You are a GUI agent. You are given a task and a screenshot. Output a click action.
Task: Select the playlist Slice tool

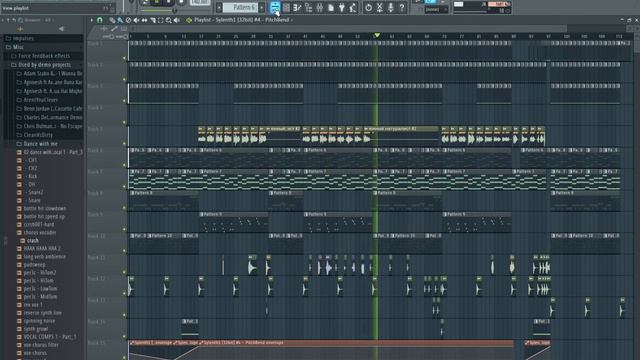153,20
